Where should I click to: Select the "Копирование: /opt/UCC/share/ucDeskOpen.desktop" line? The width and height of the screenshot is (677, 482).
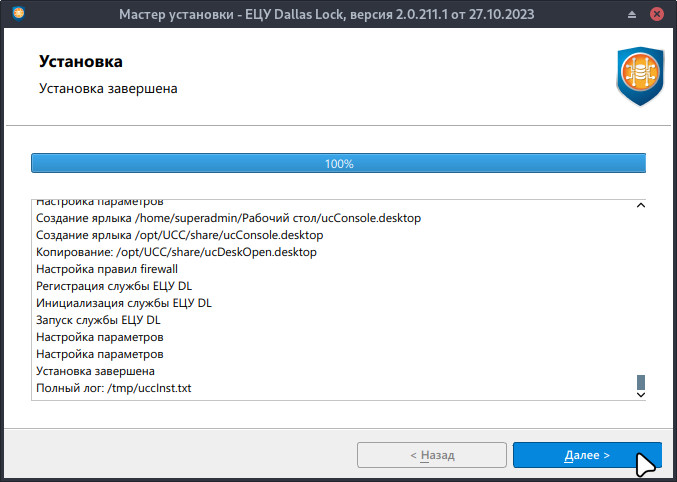176,252
